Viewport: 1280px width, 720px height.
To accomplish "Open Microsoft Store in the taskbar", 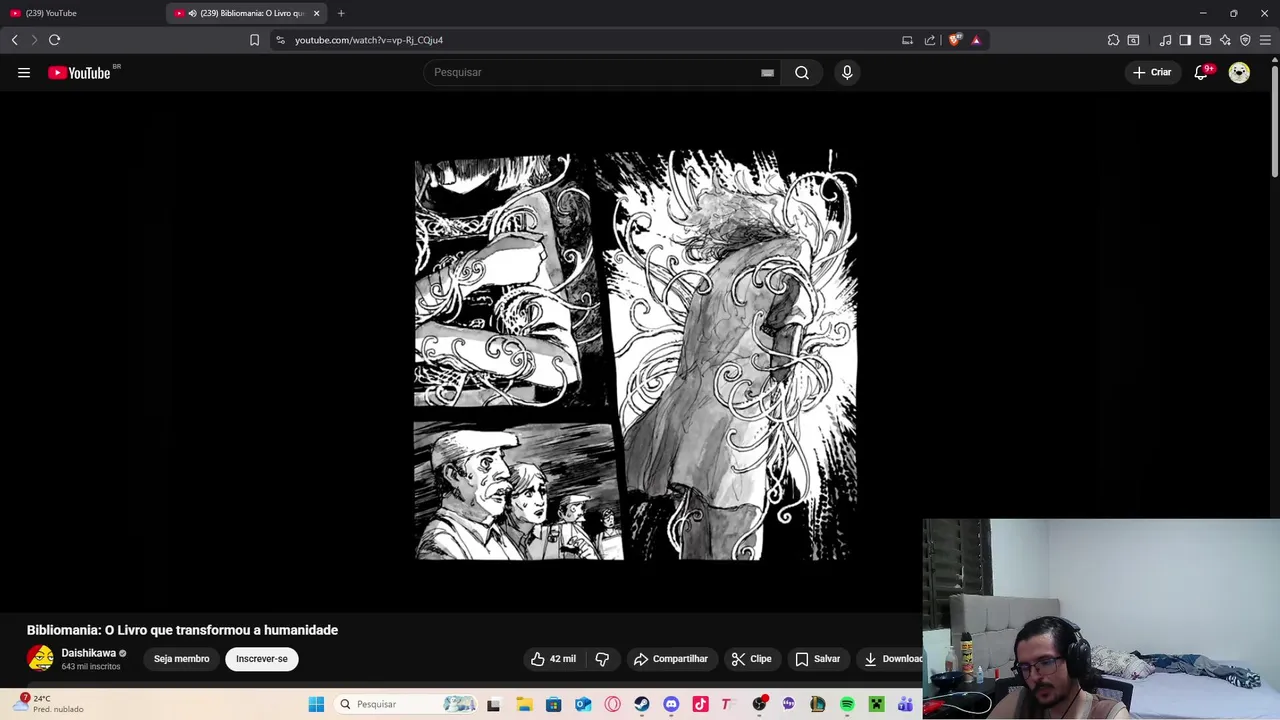I will coord(553,704).
